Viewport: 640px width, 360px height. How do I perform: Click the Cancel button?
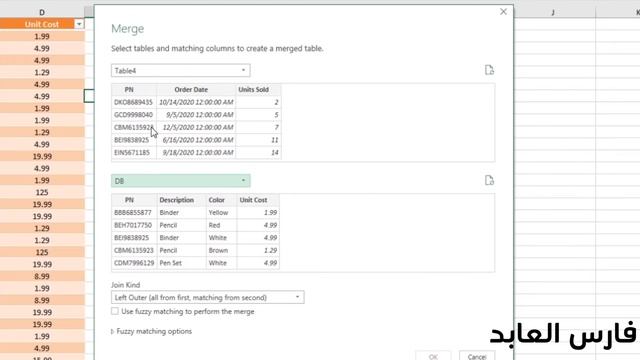click(x=477, y=356)
